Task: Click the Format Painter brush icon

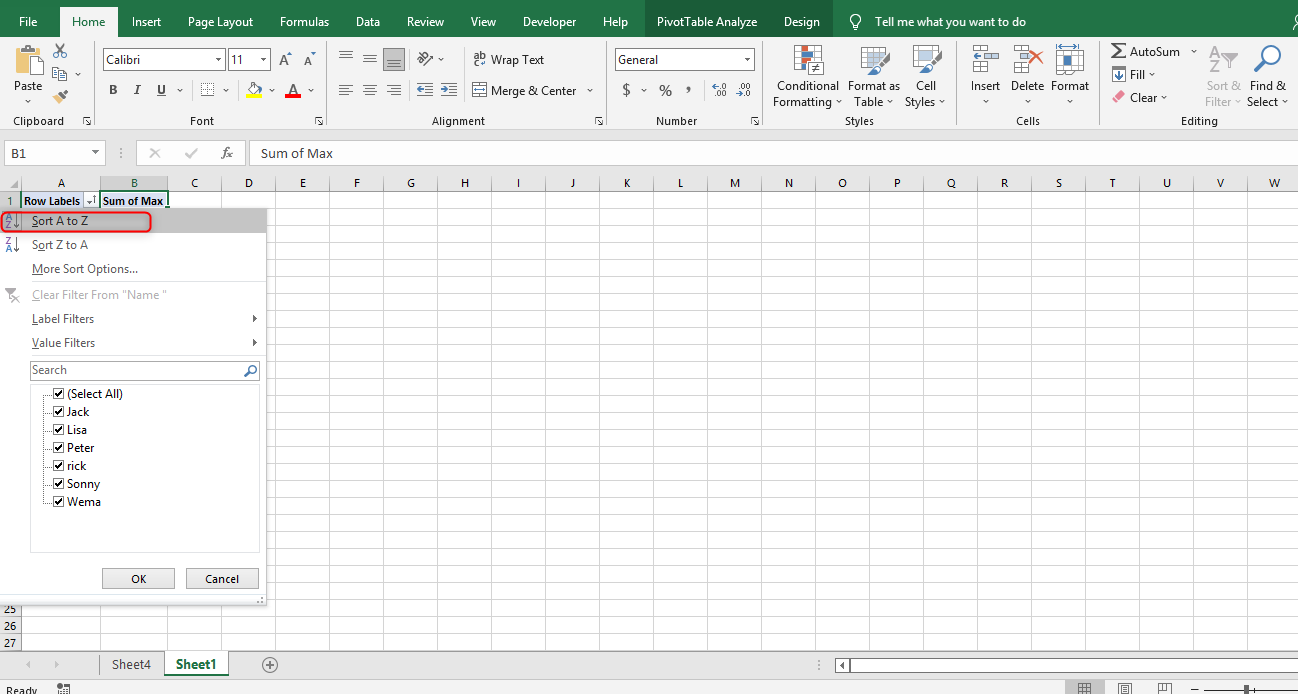Action: tap(60, 97)
